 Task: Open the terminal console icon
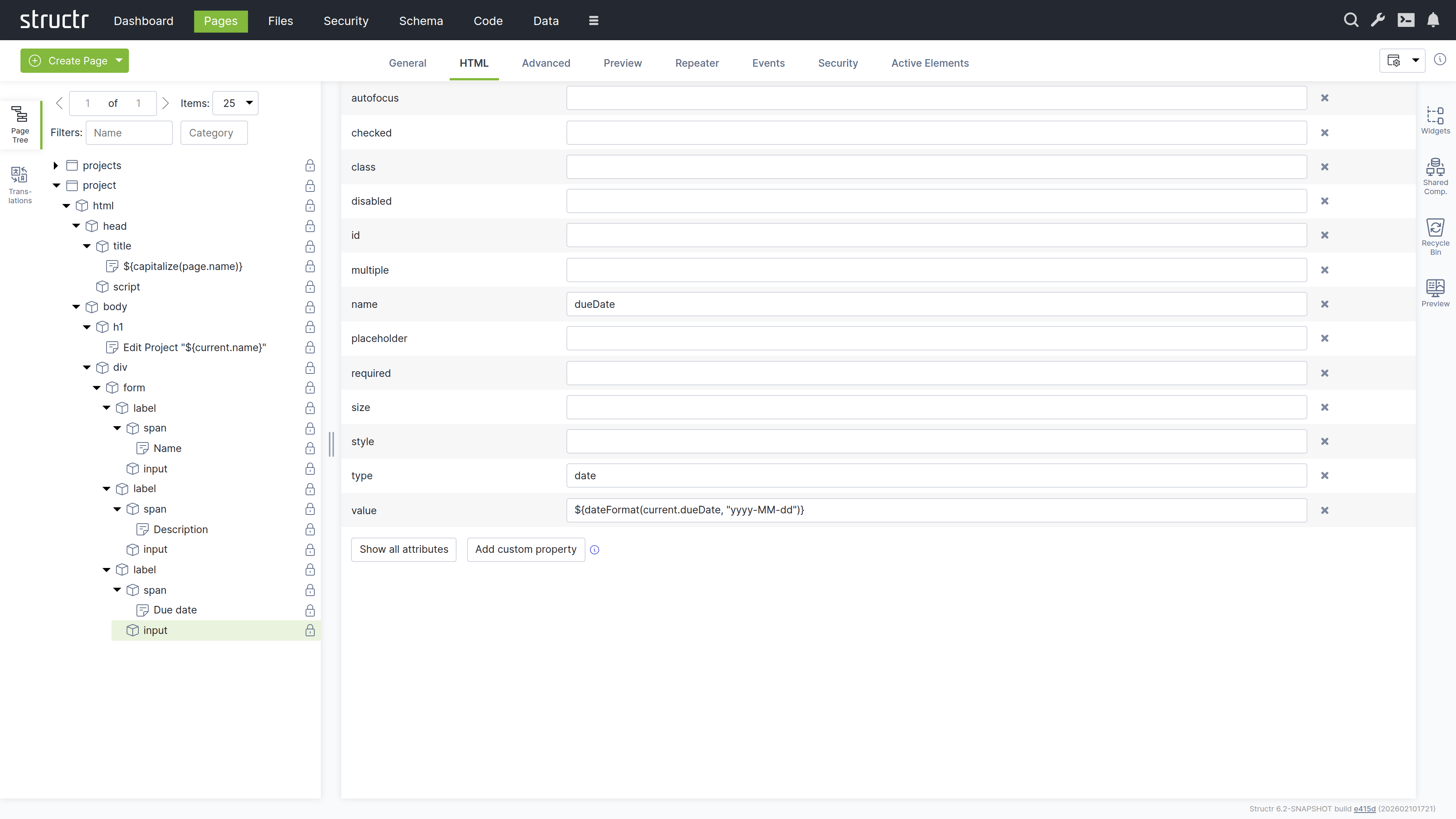click(x=1407, y=20)
